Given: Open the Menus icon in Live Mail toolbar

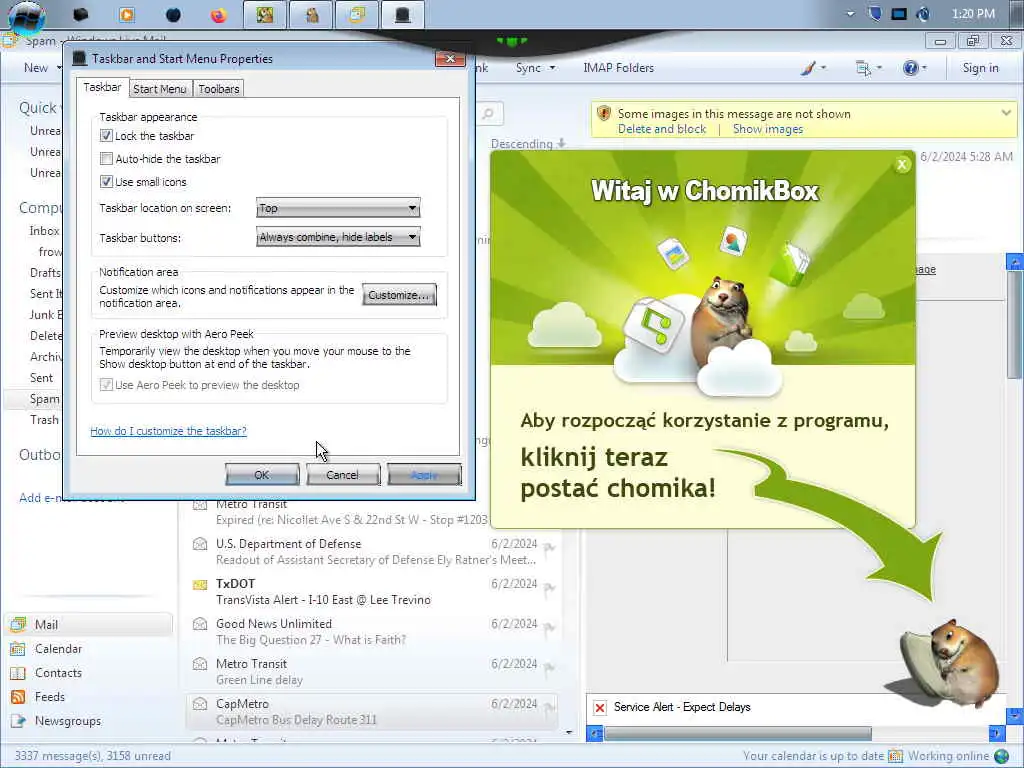Looking at the screenshot, I should pyautogui.click(x=863, y=67).
